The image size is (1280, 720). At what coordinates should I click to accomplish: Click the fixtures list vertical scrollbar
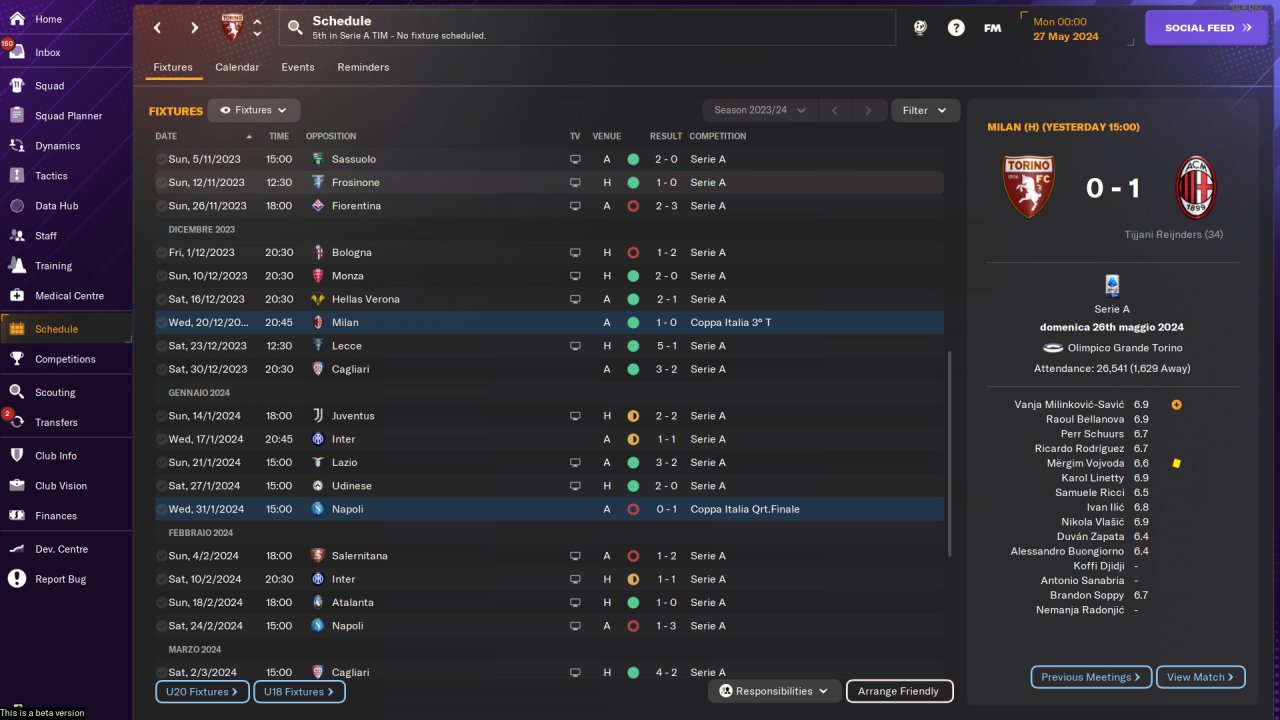point(951,455)
